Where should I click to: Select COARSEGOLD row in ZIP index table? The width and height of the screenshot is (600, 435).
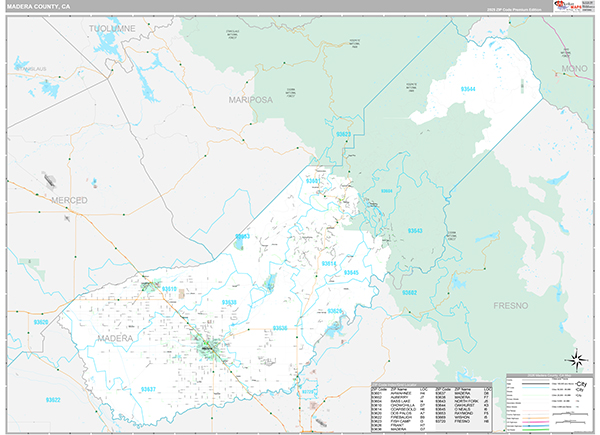398,409
